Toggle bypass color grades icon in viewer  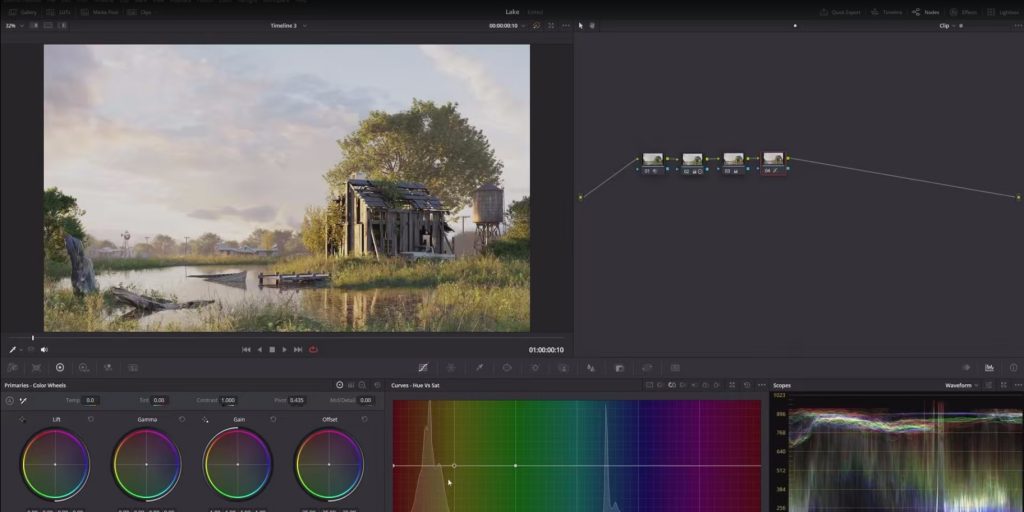pyautogui.click(x=536, y=25)
